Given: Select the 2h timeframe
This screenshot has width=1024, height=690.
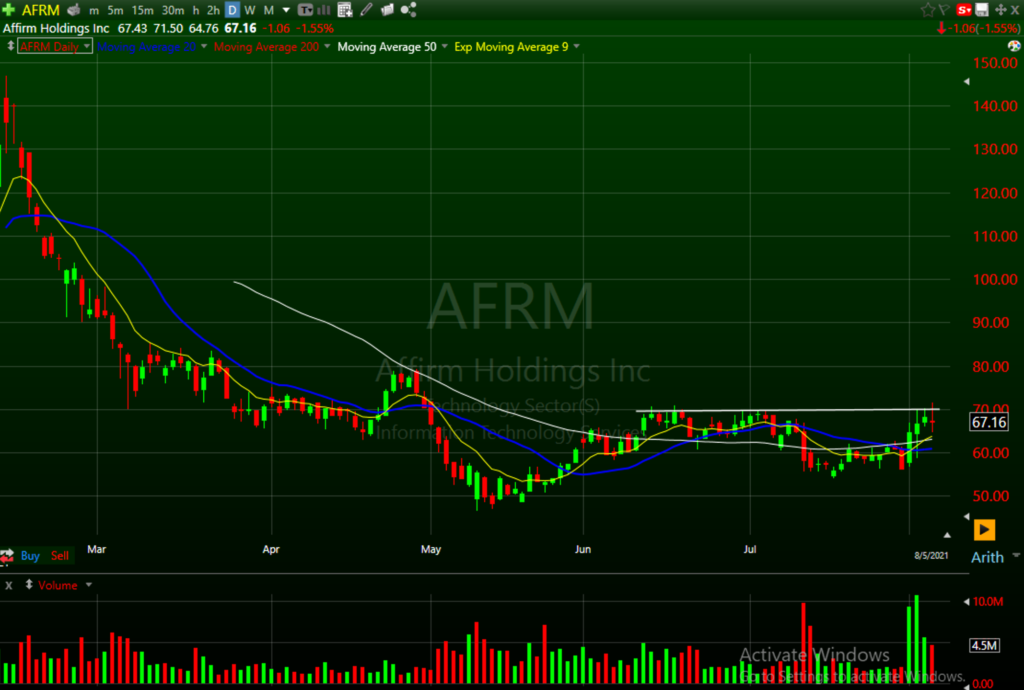Looking at the screenshot, I should click(214, 10).
